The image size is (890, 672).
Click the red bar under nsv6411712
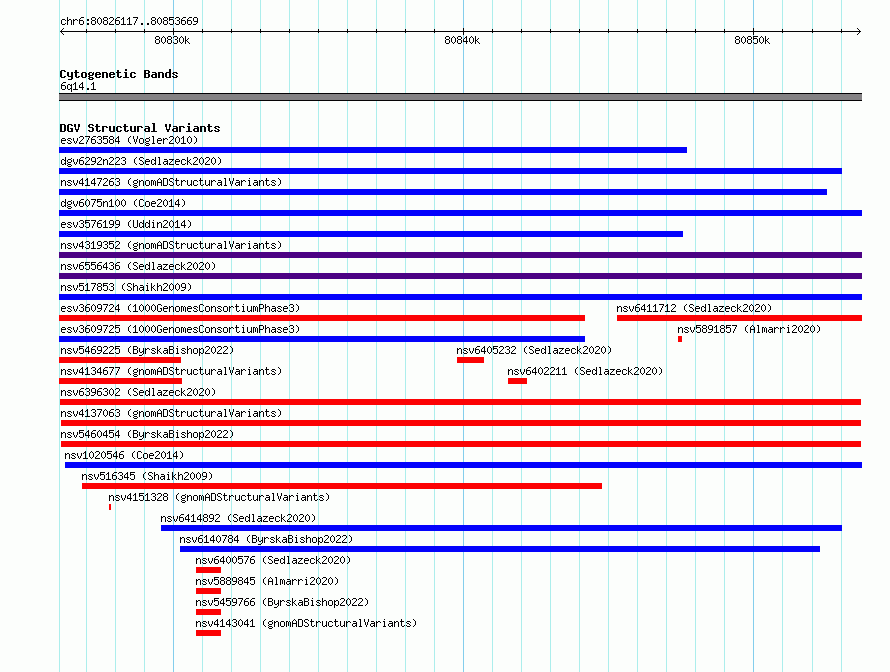[x=740, y=318]
